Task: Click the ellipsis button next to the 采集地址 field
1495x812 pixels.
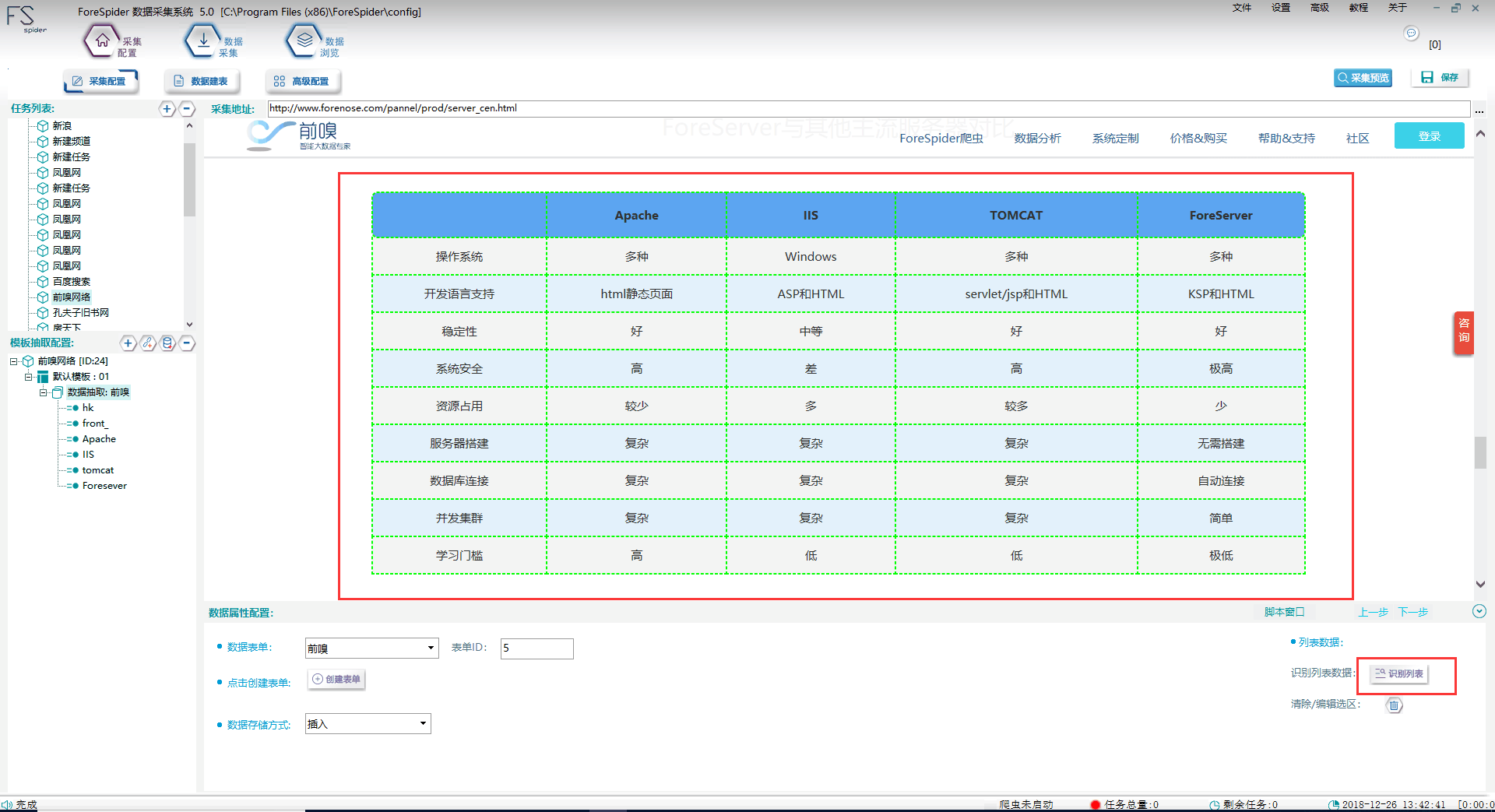Action: click(x=1479, y=109)
